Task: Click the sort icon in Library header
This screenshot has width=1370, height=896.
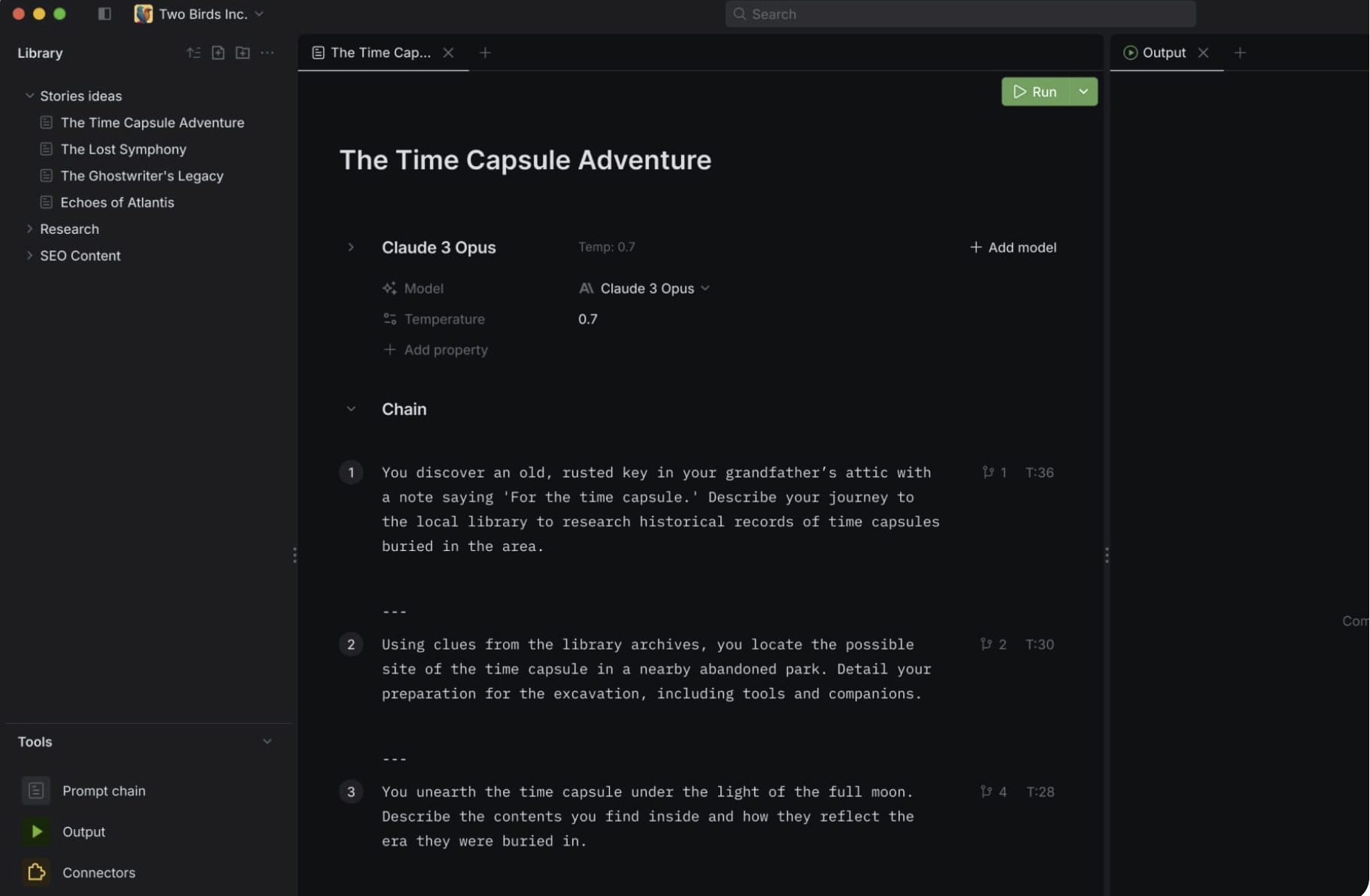Action: (193, 53)
